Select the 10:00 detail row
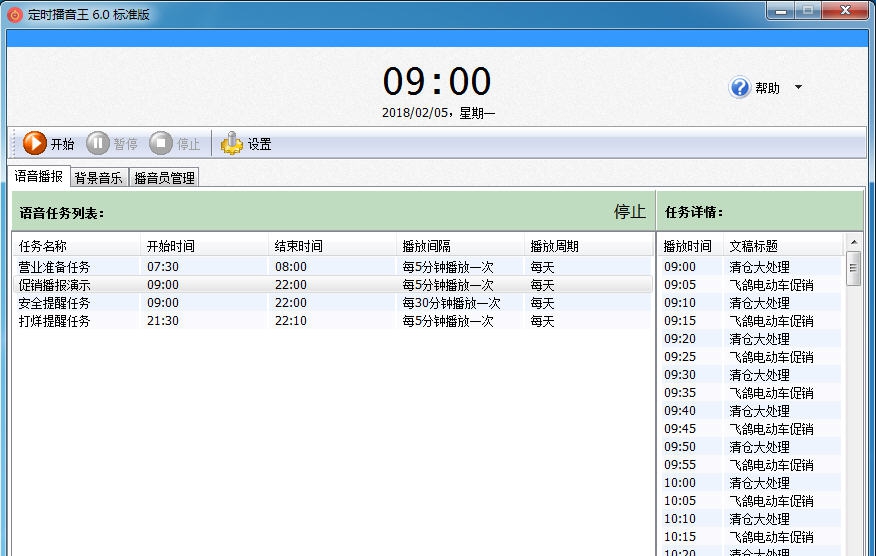The image size is (876, 556). coord(750,482)
